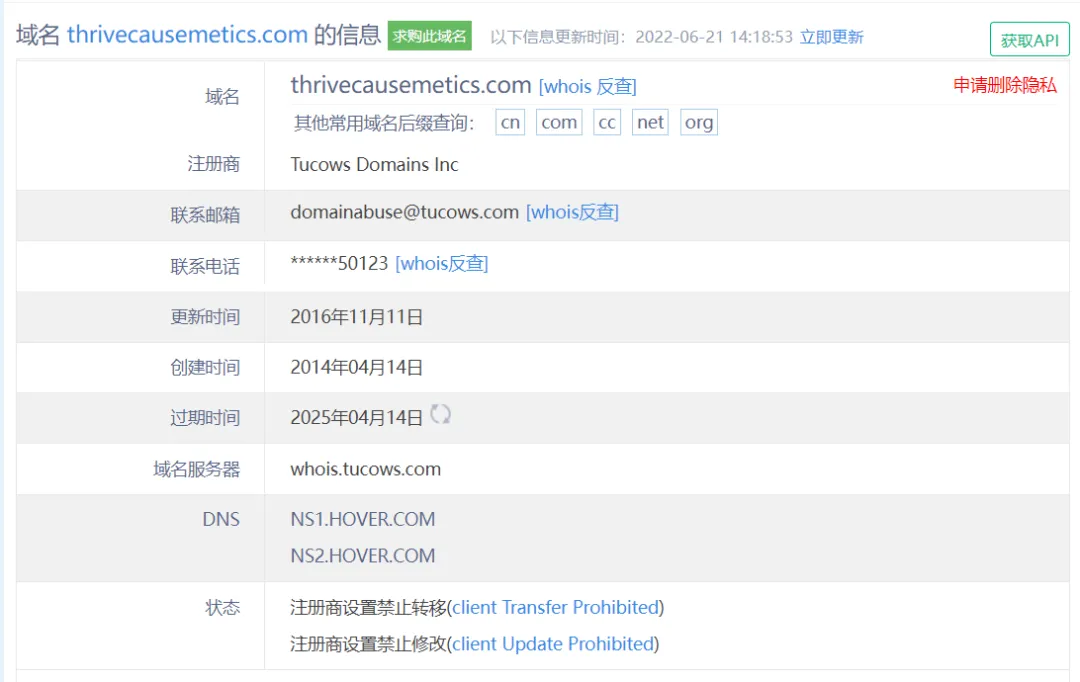The image size is (1080, 682).
Task: Open client Update Prohibited link
Action: click(553, 643)
